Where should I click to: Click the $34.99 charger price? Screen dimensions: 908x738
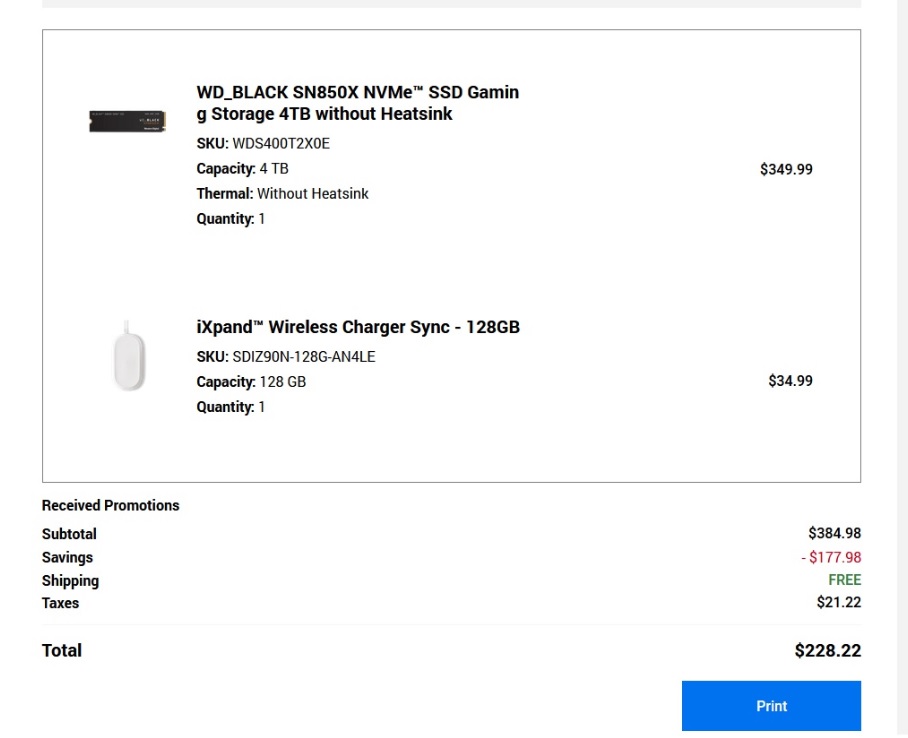(x=790, y=381)
